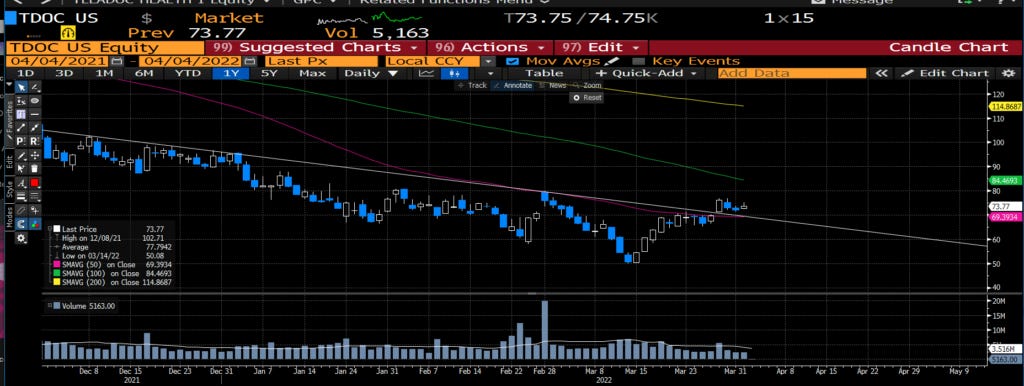1024x386 pixels.
Task: Select the P: percent change tool
Action: 21,142
